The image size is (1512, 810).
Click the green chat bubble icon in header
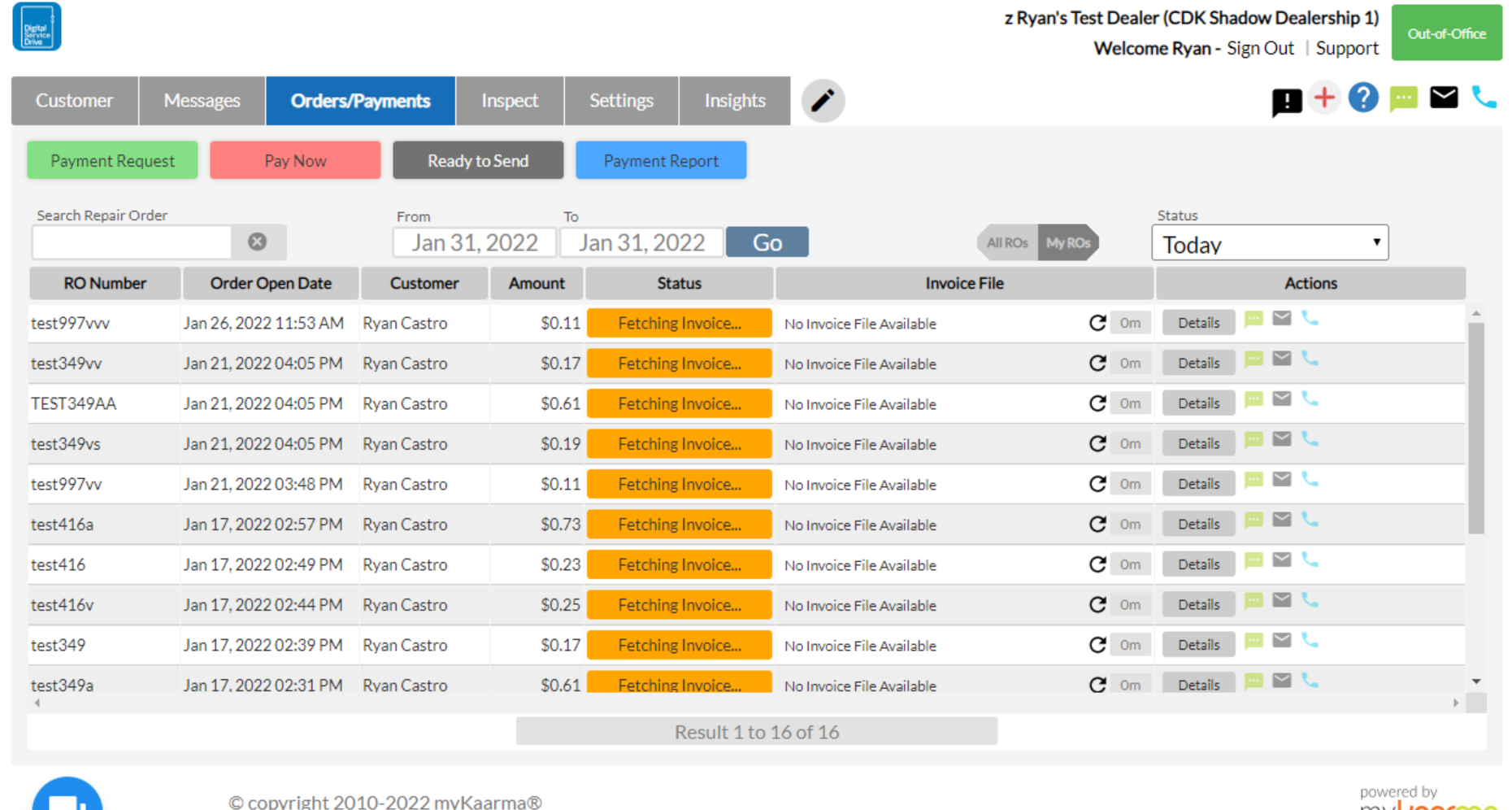tap(1403, 99)
